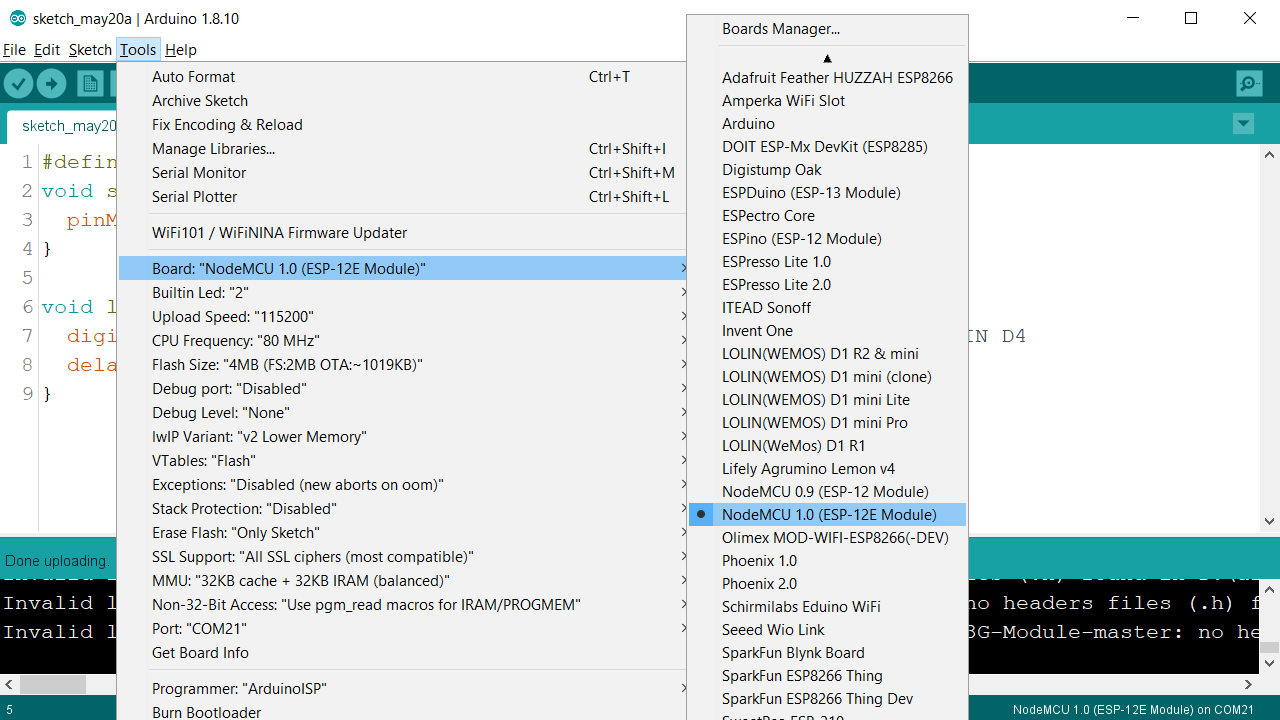Expand the VTables submenu
The image size is (1280, 720).
click(404, 460)
